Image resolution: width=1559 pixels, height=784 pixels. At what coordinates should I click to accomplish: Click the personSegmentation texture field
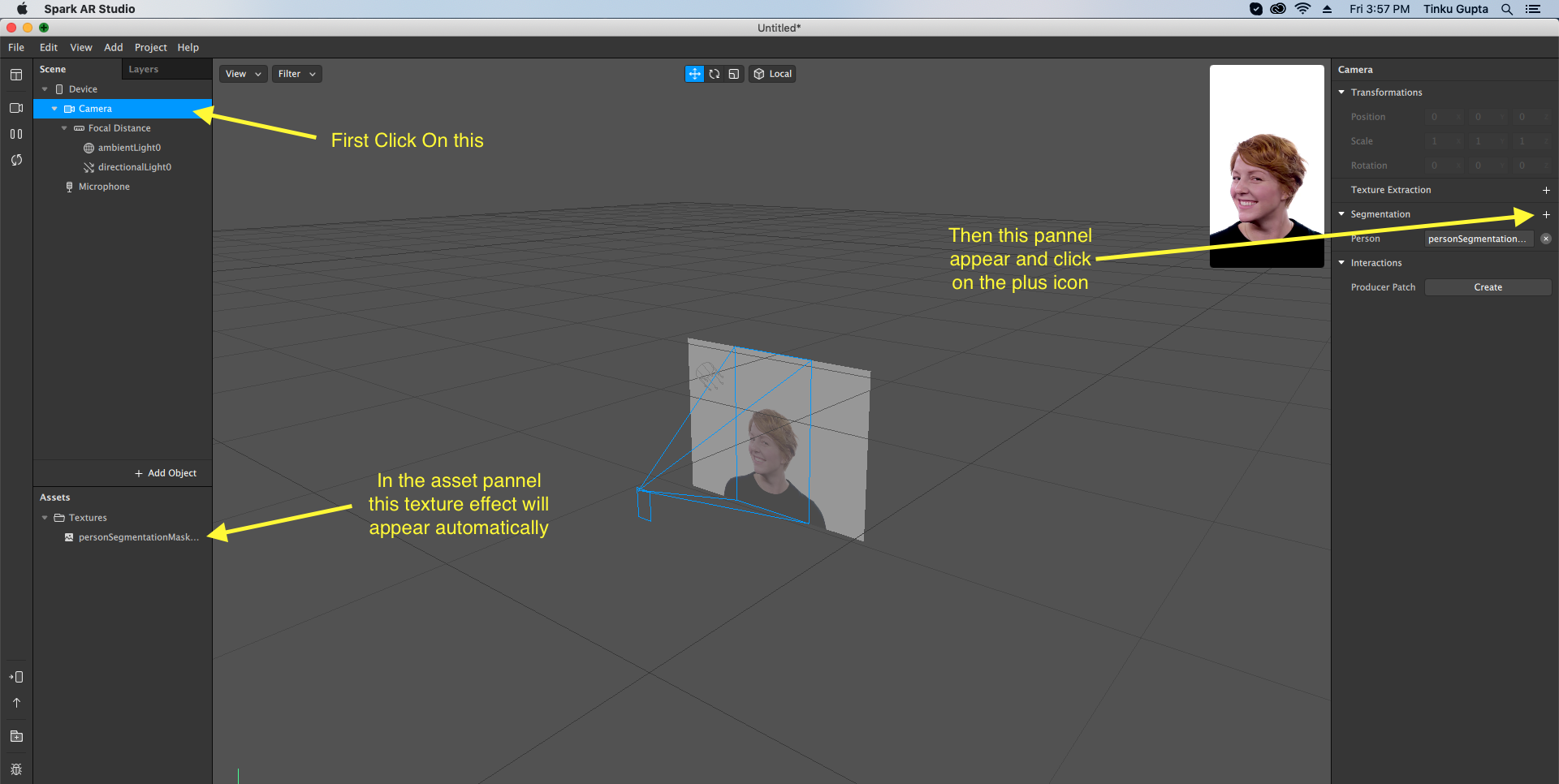tap(1479, 239)
